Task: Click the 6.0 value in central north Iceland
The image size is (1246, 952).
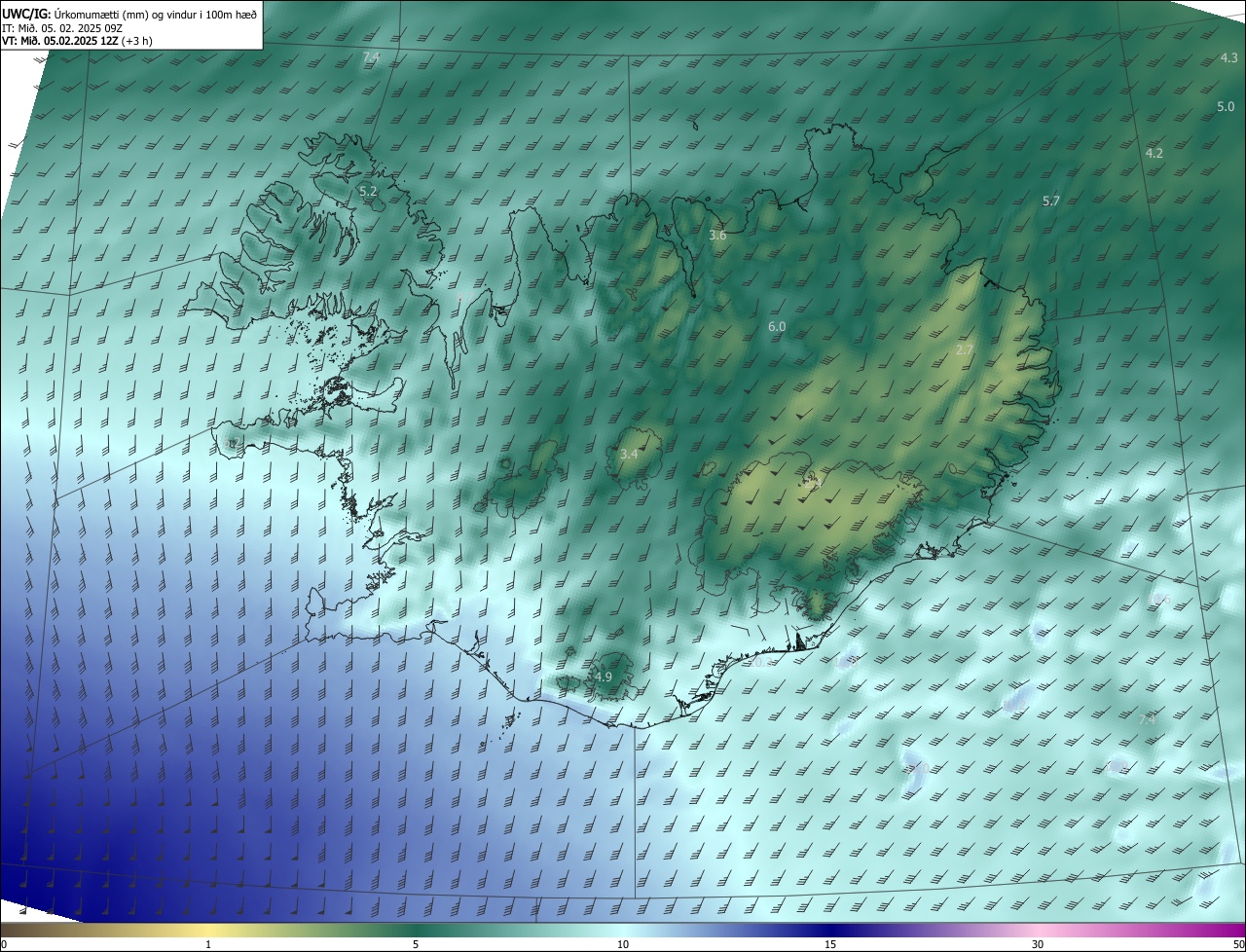Action: click(x=776, y=327)
